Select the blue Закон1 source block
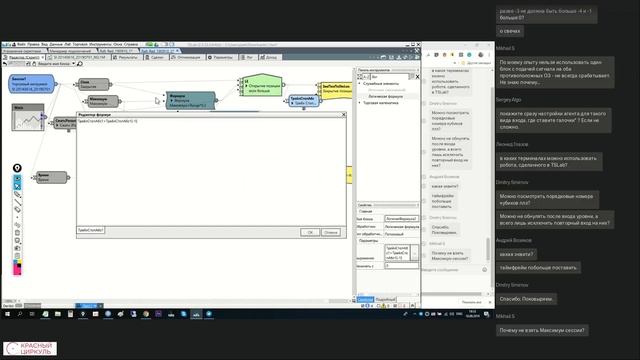 (x=31, y=84)
